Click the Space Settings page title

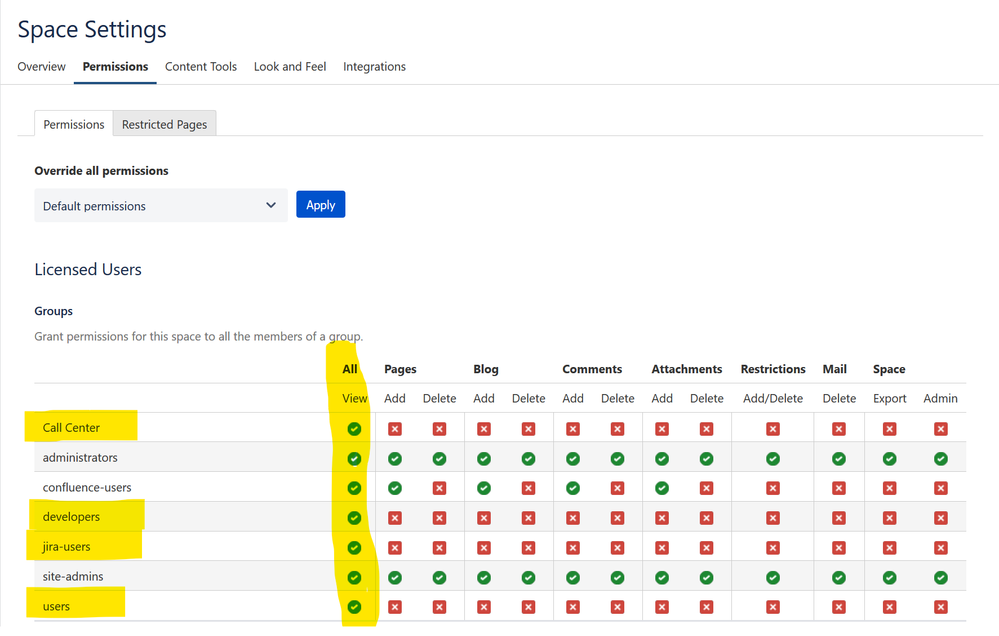92,29
